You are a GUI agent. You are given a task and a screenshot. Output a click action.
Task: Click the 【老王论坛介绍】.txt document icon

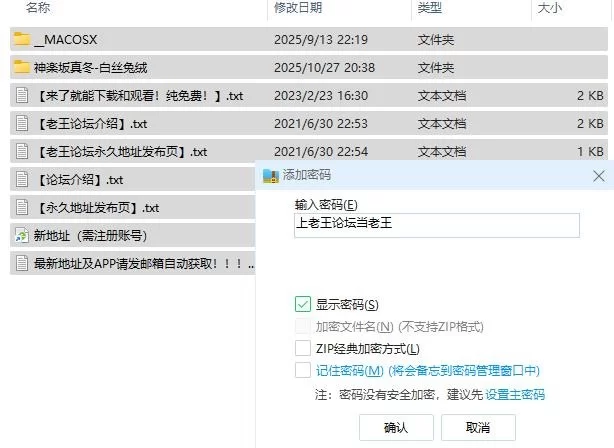pyautogui.click(x=22, y=124)
